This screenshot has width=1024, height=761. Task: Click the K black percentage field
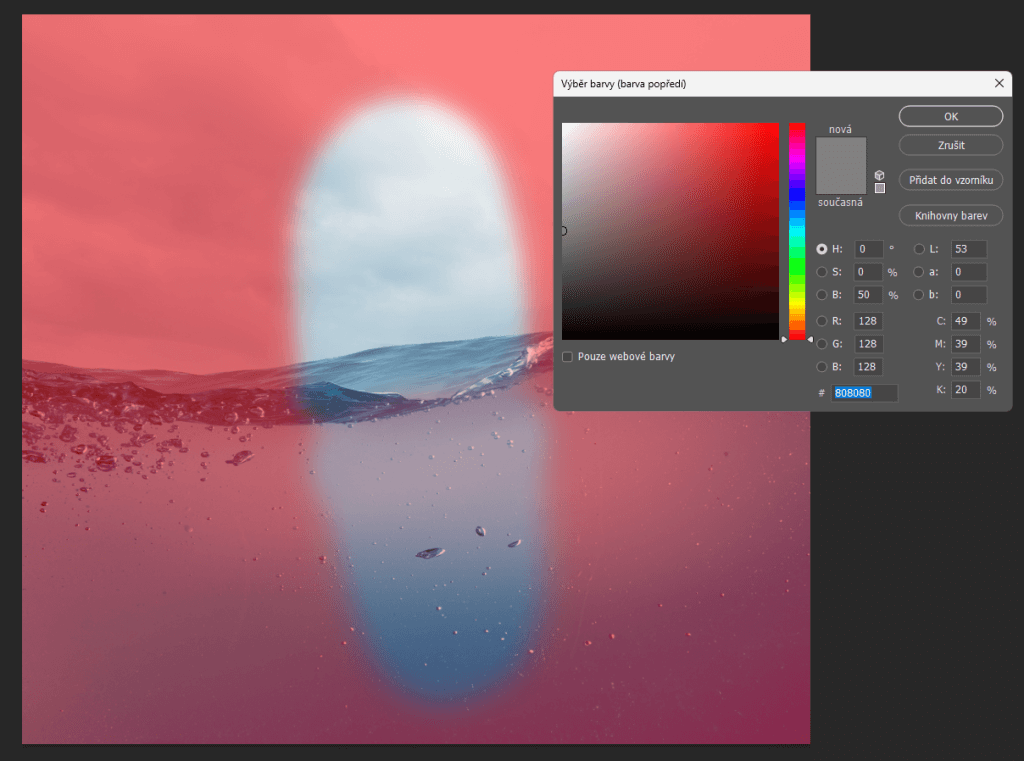[965, 390]
